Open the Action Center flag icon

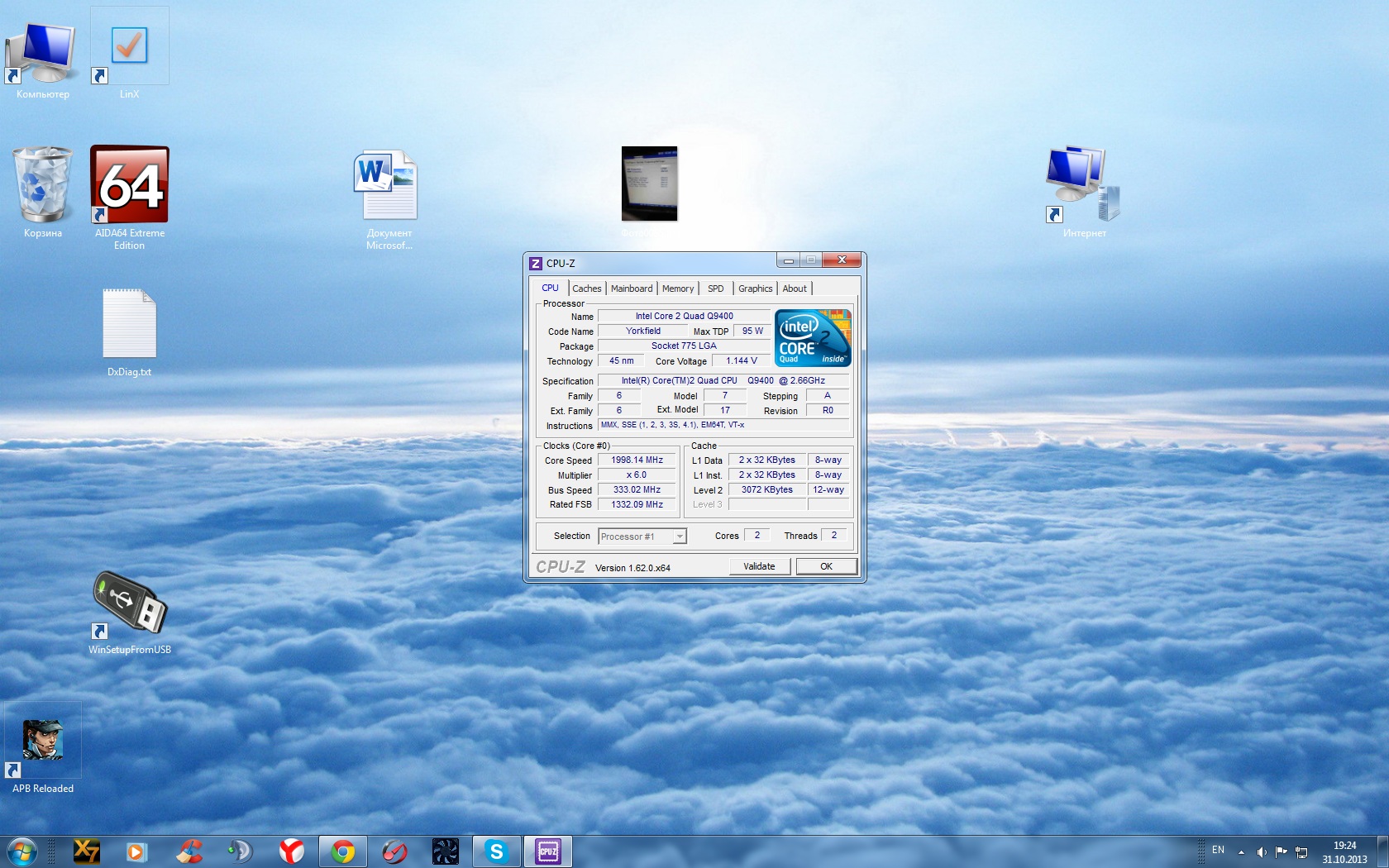pos(1281,852)
